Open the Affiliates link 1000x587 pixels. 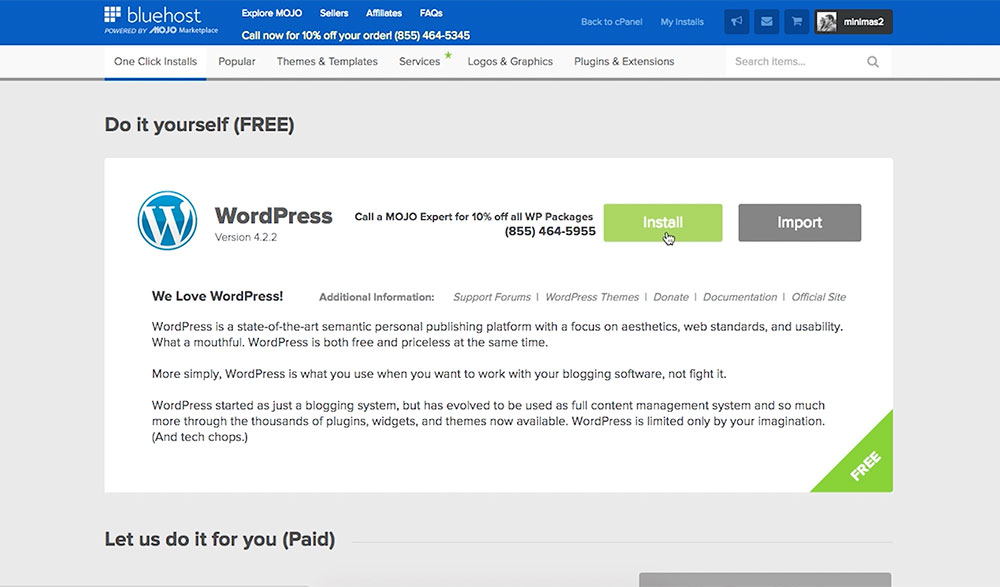(x=384, y=13)
